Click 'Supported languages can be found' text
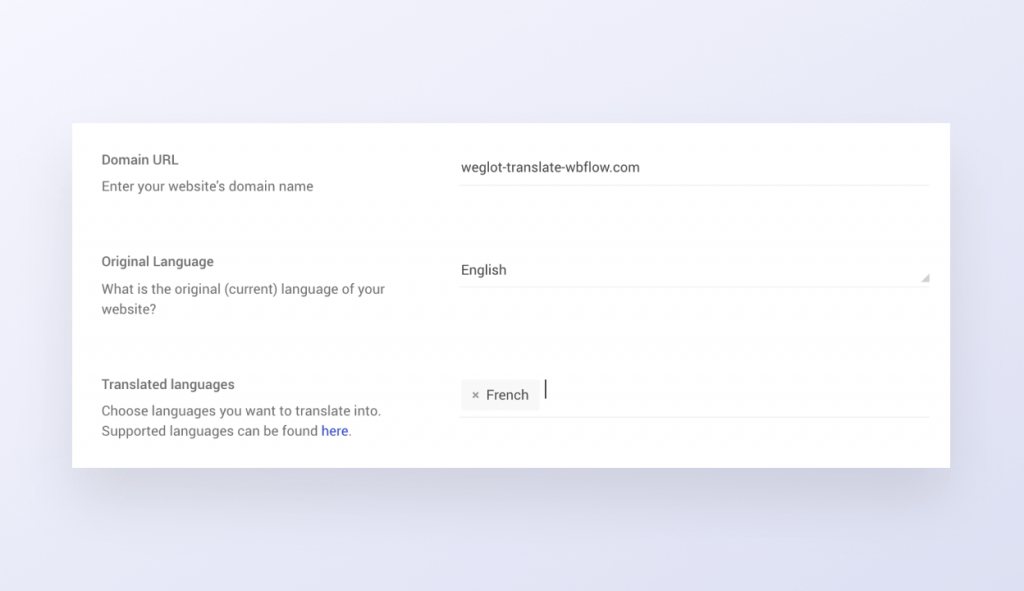Screen dimensions: 1024x591 point(210,431)
